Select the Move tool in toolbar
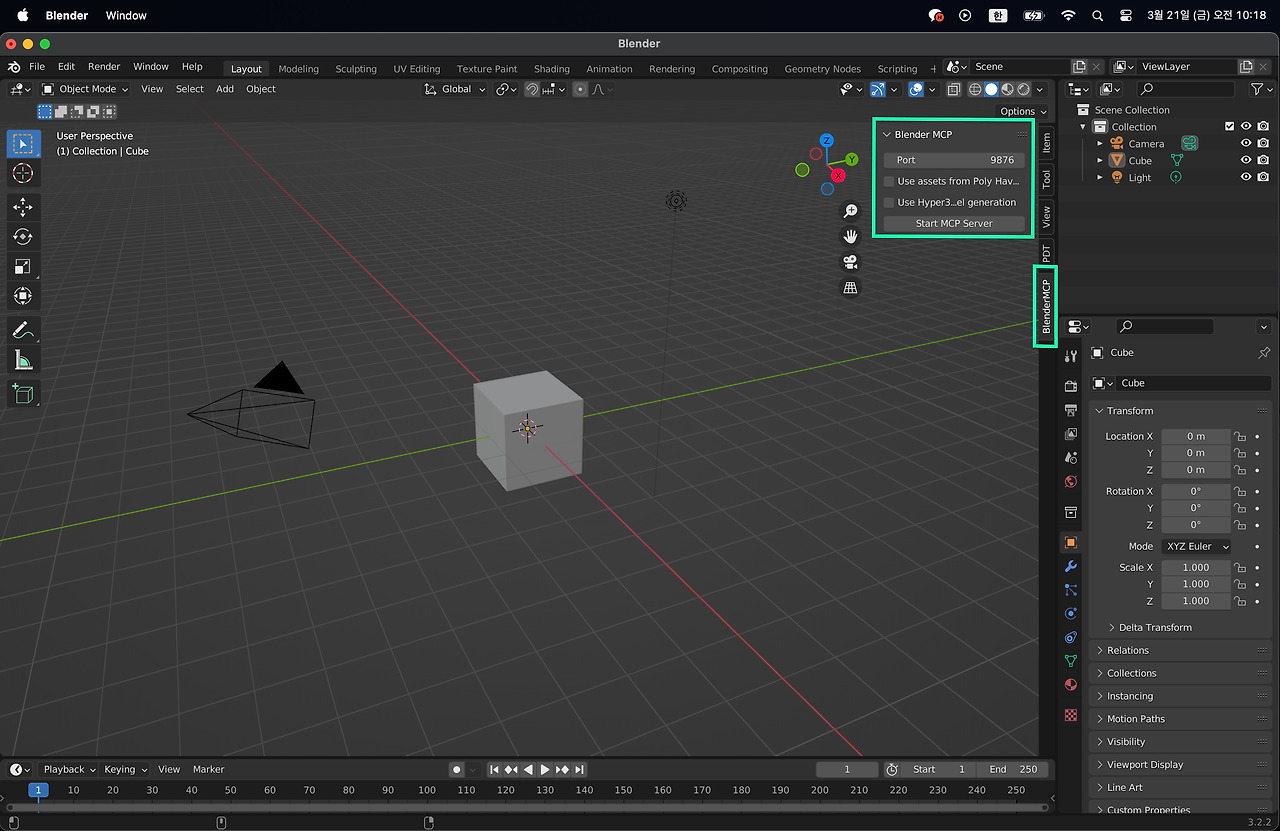The image size is (1280, 831). coord(23,207)
